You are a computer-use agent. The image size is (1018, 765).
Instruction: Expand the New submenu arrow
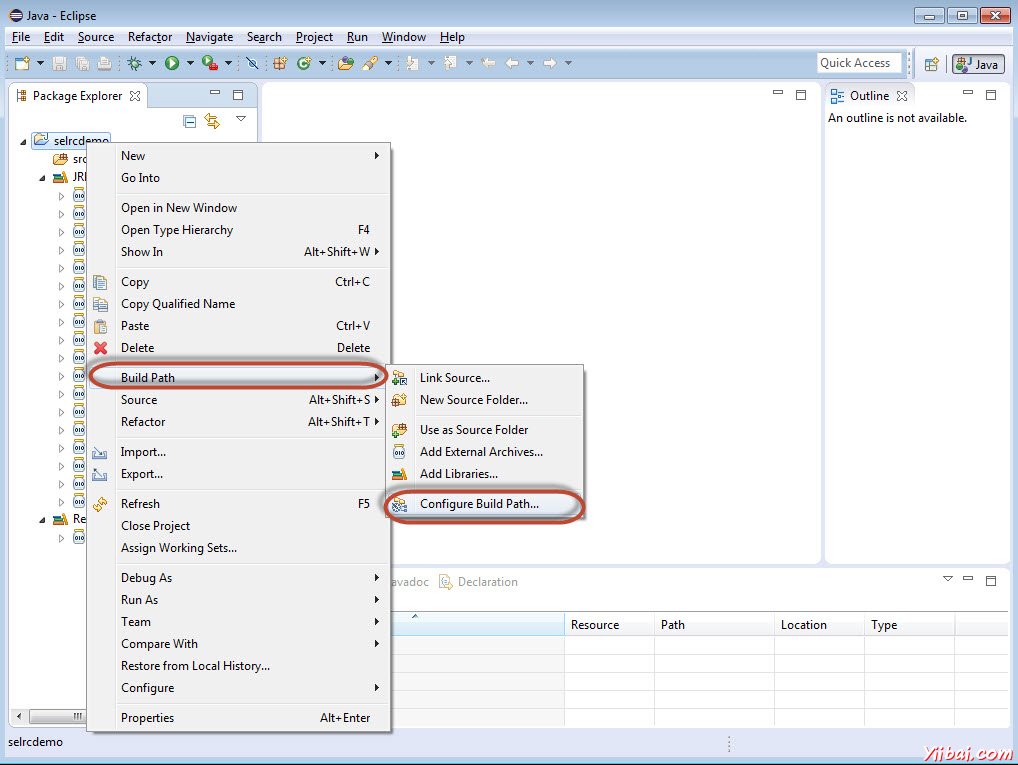[375, 156]
